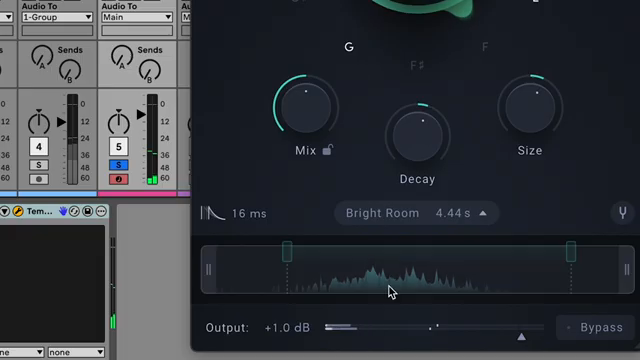Viewport: 640px width, 360px height.
Task: Click the track 4 volume fader handle
Action: (61, 122)
